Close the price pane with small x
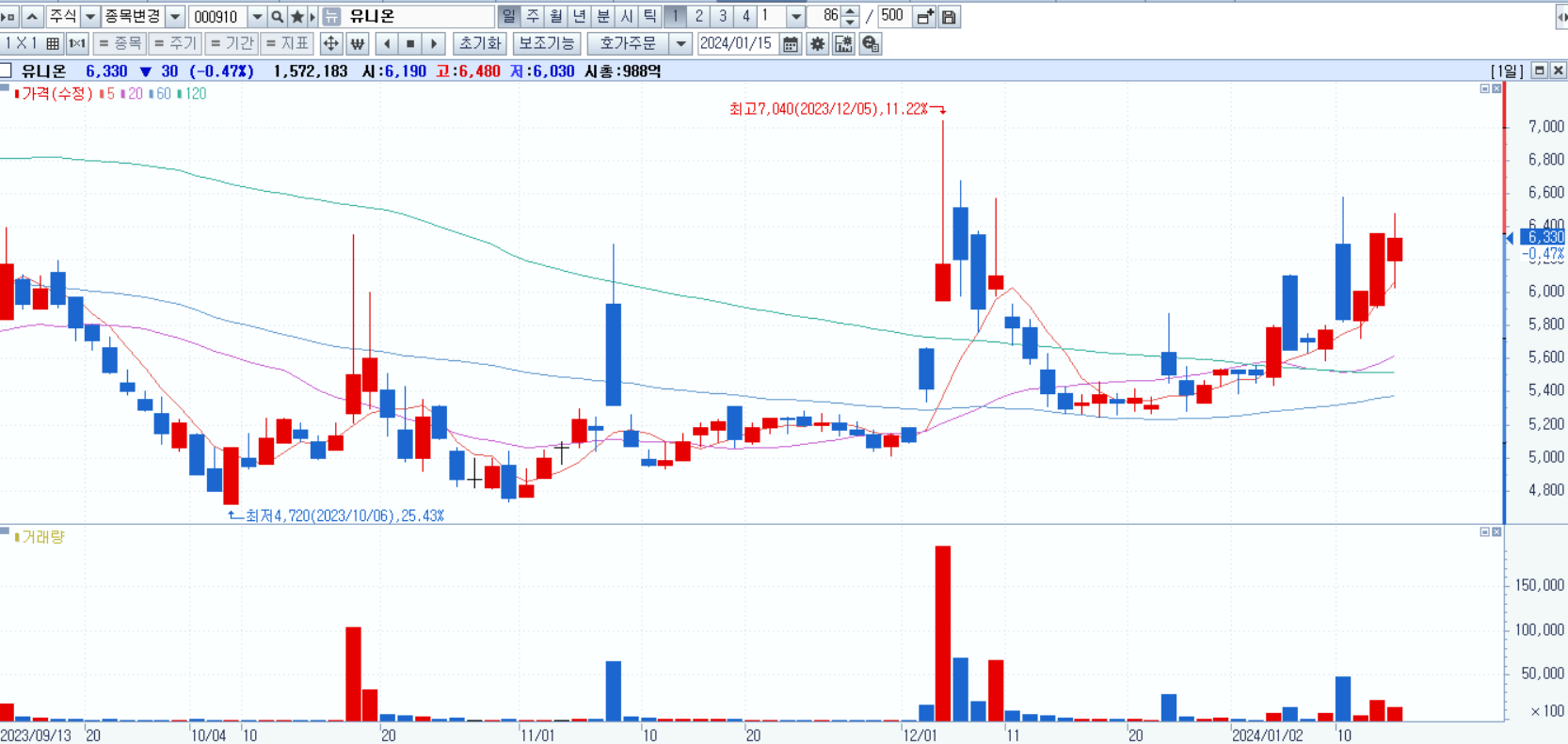 [x=1496, y=88]
